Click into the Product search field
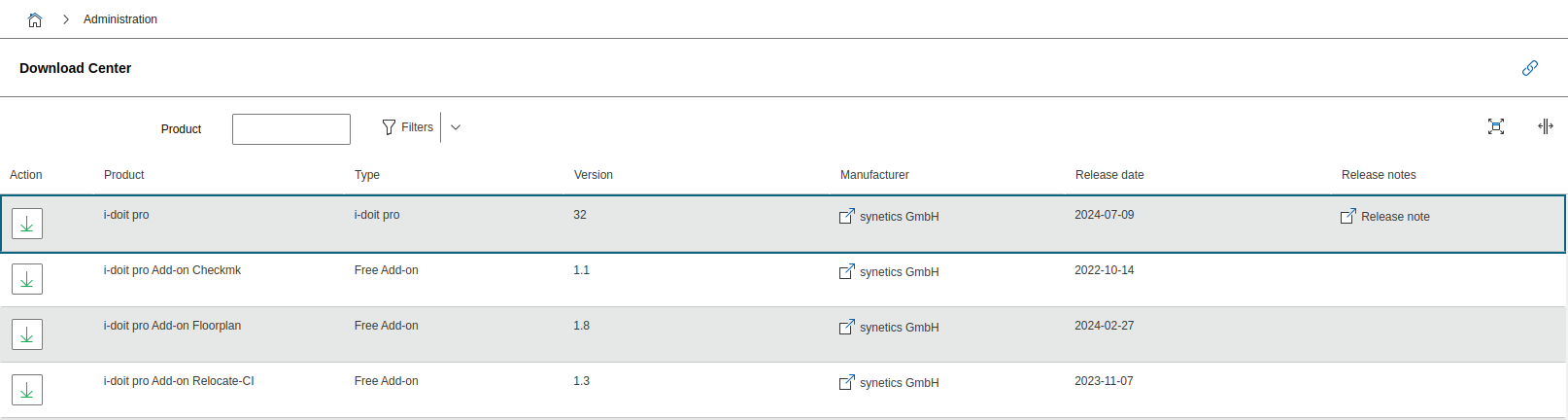1568x420 pixels. [x=291, y=129]
